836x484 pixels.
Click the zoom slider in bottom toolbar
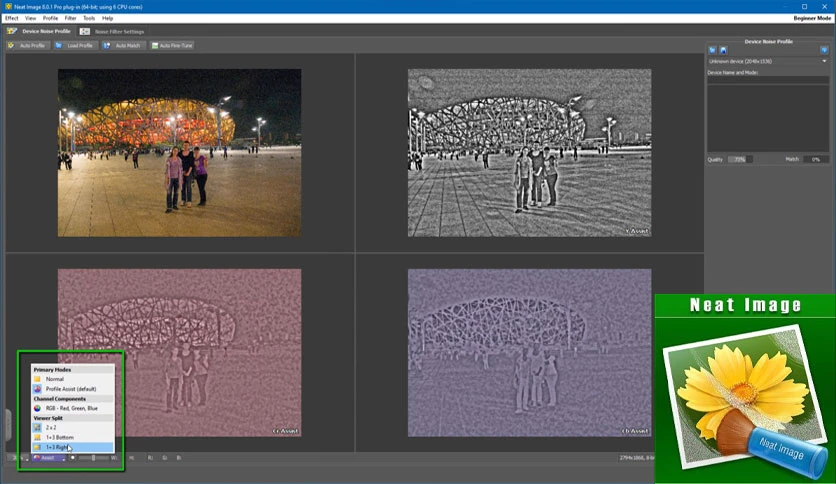click(93, 458)
